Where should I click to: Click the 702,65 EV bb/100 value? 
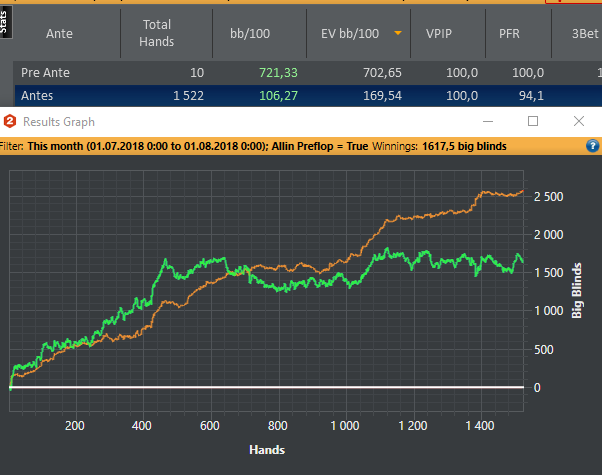(382, 73)
